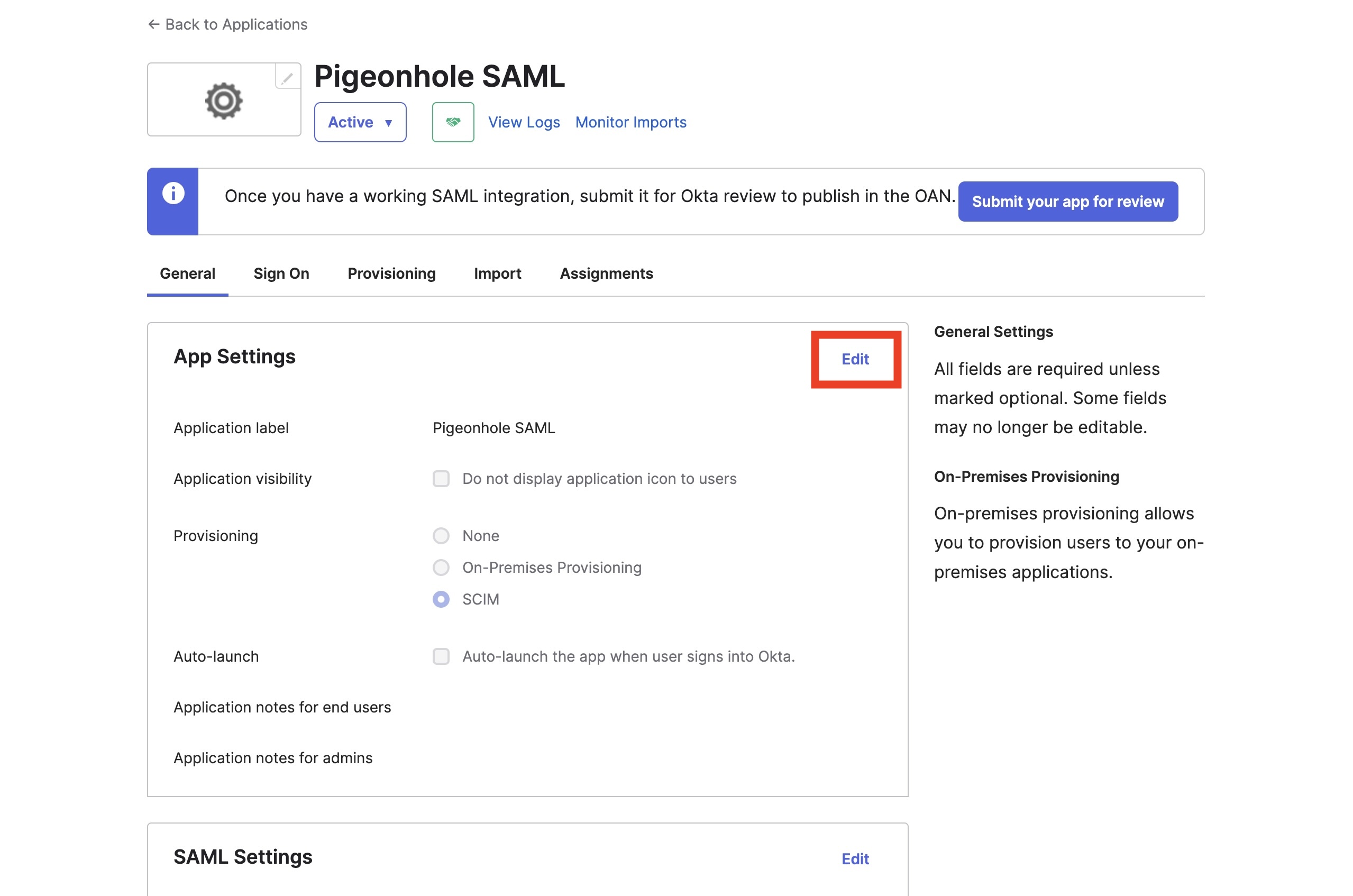Open the Provisioning tab
This screenshot has width=1353, height=896.
(x=391, y=273)
